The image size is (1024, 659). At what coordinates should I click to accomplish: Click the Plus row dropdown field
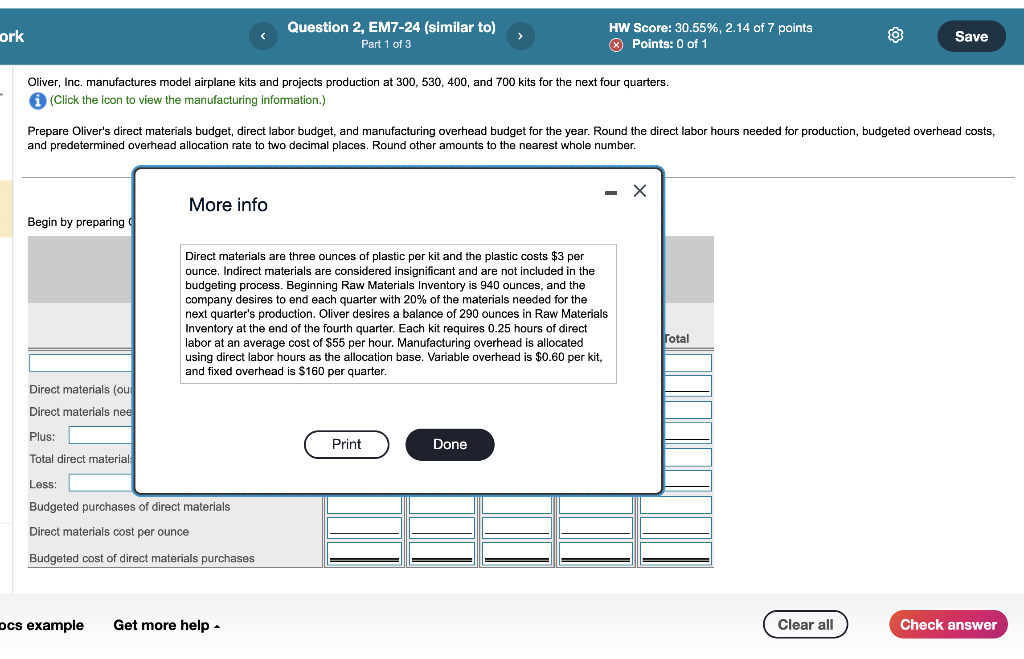tap(101, 435)
